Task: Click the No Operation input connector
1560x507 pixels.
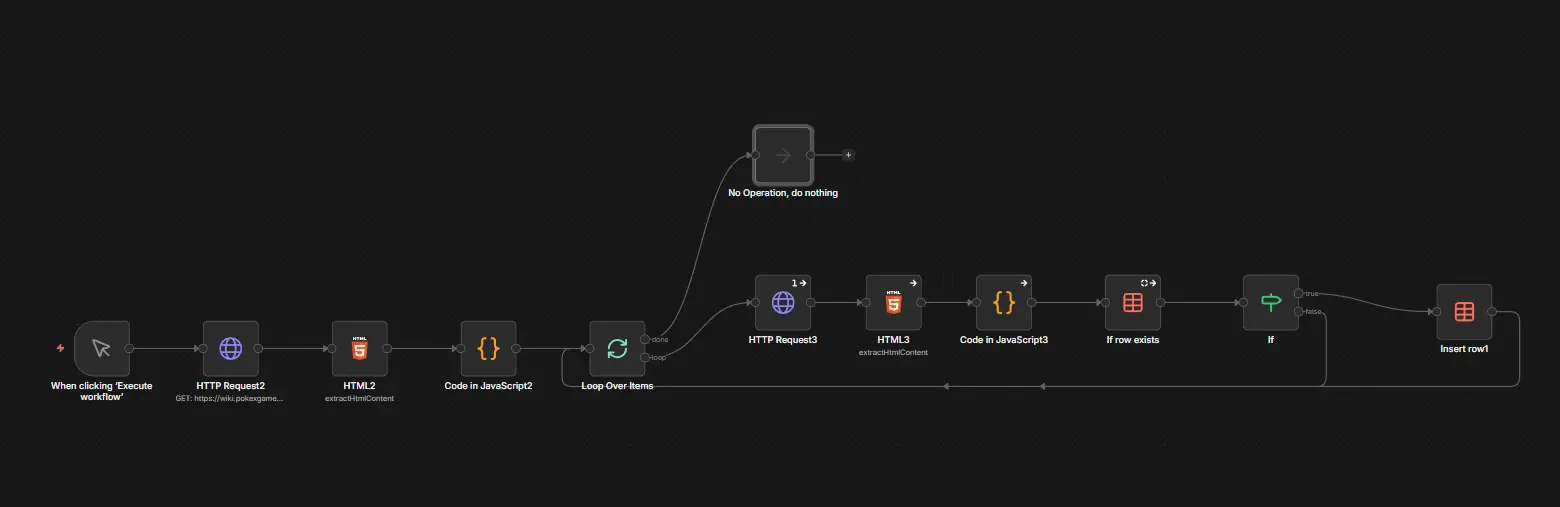Action: coord(755,155)
